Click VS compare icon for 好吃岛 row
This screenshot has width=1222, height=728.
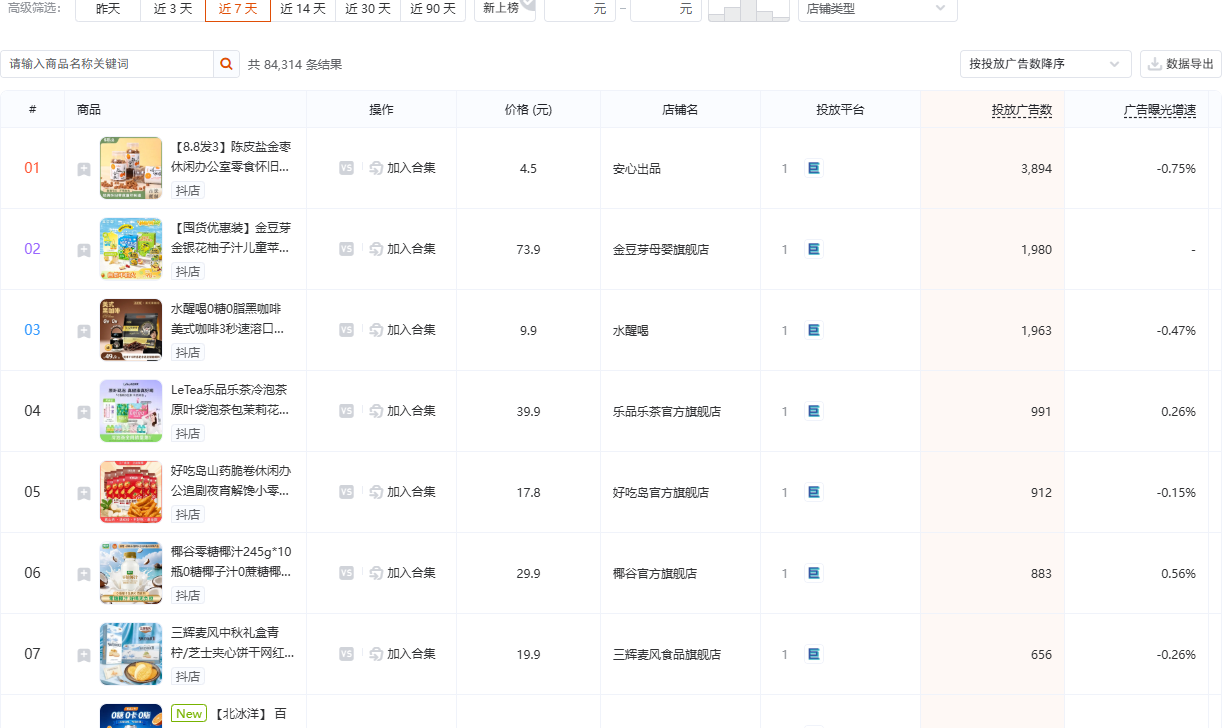tap(346, 492)
